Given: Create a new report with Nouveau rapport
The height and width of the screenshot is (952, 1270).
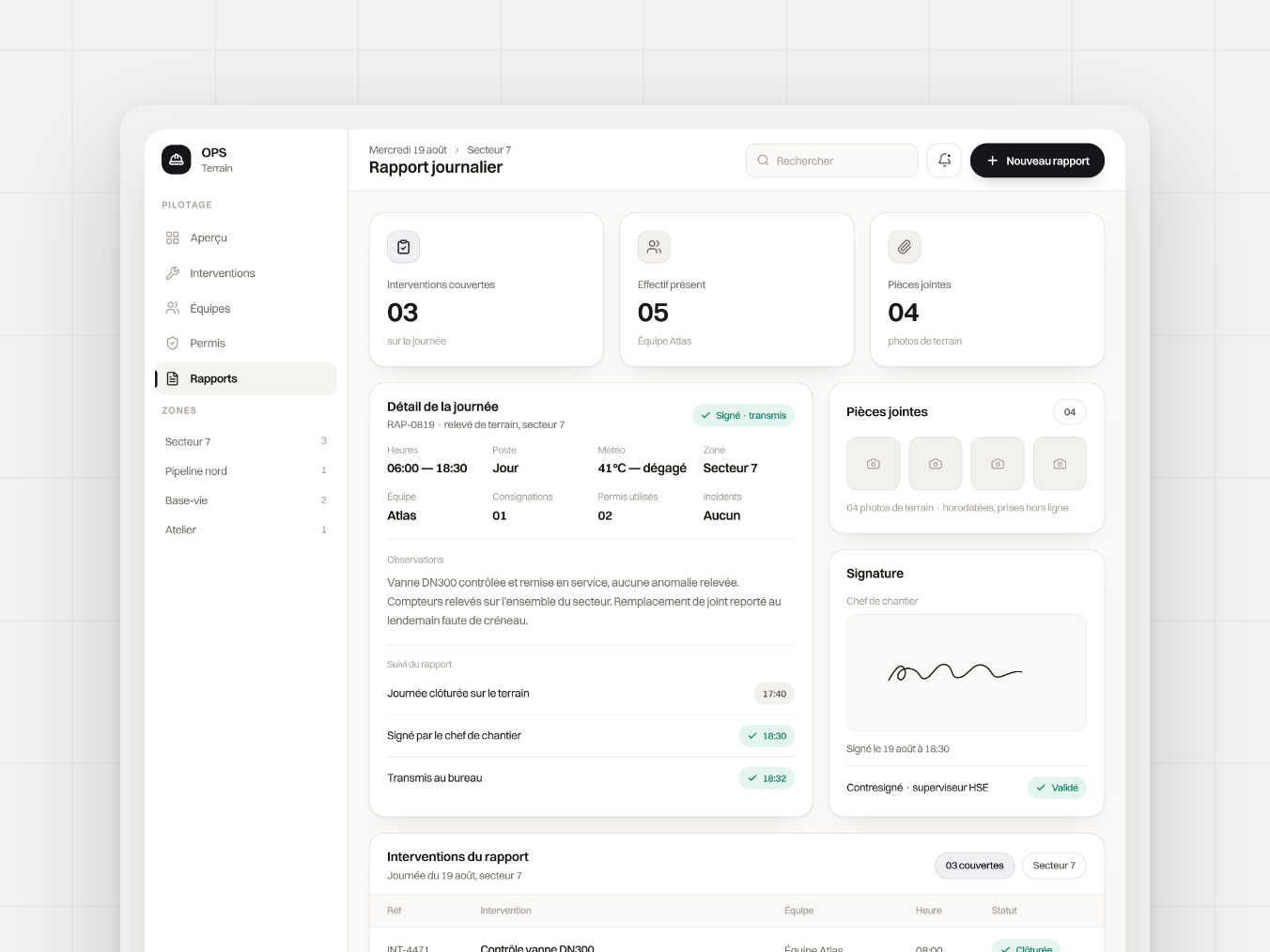Looking at the screenshot, I should click(x=1037, y=161).
